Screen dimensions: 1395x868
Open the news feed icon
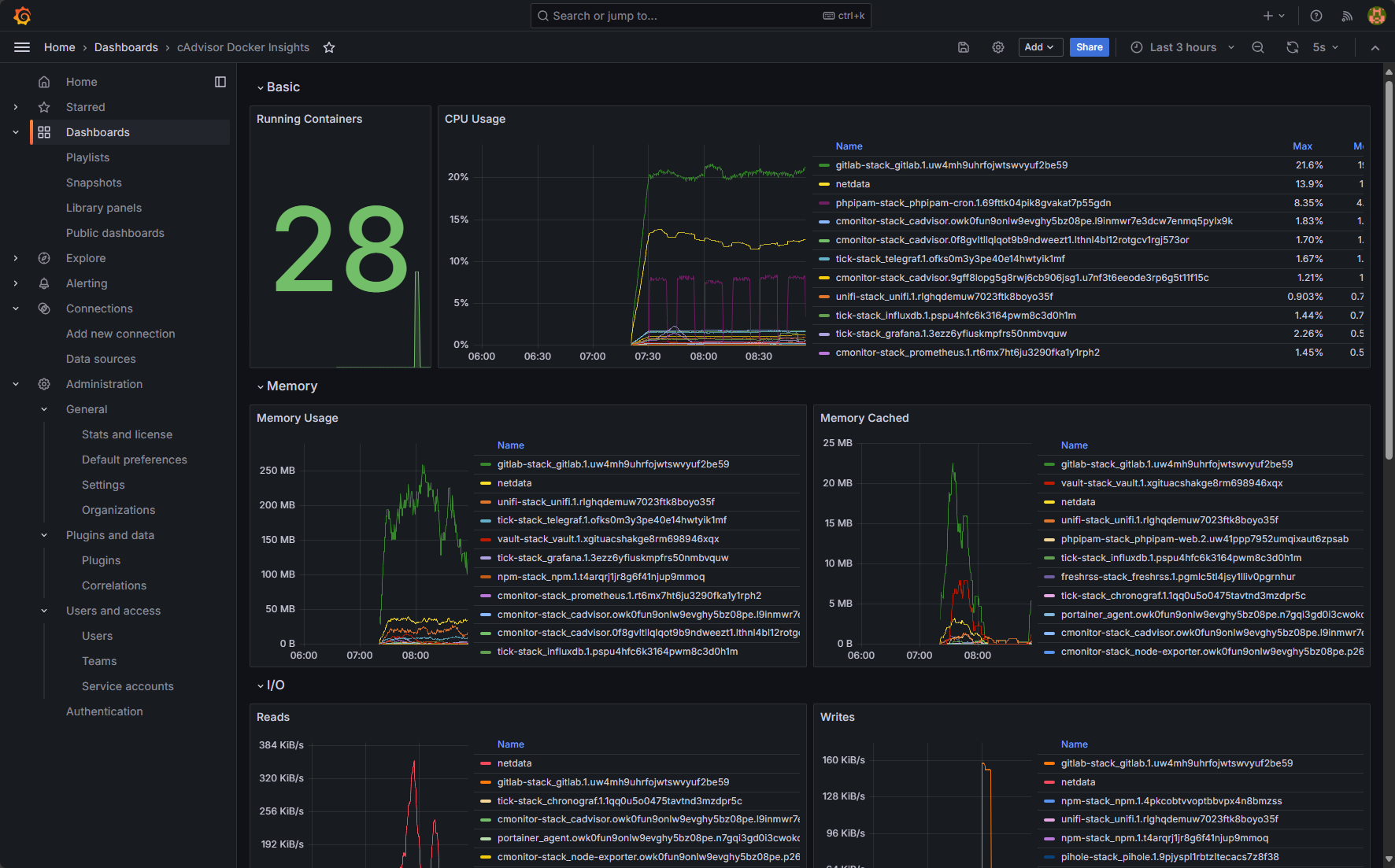click(x=1347, y=16)
